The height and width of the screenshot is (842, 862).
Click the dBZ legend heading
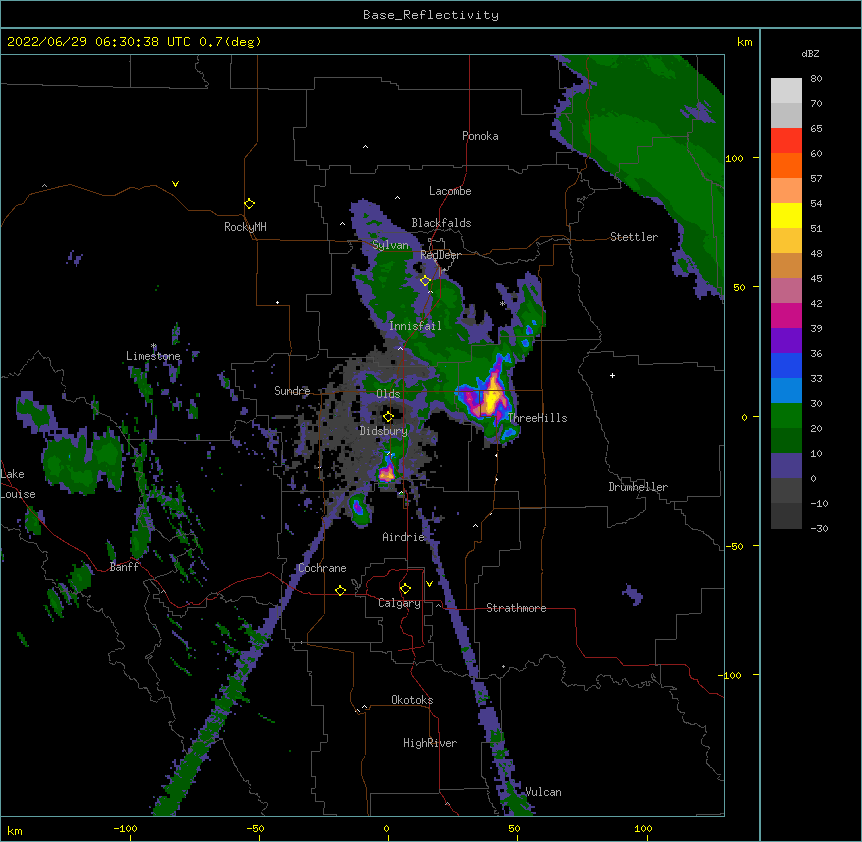click(x=810, y=53)
